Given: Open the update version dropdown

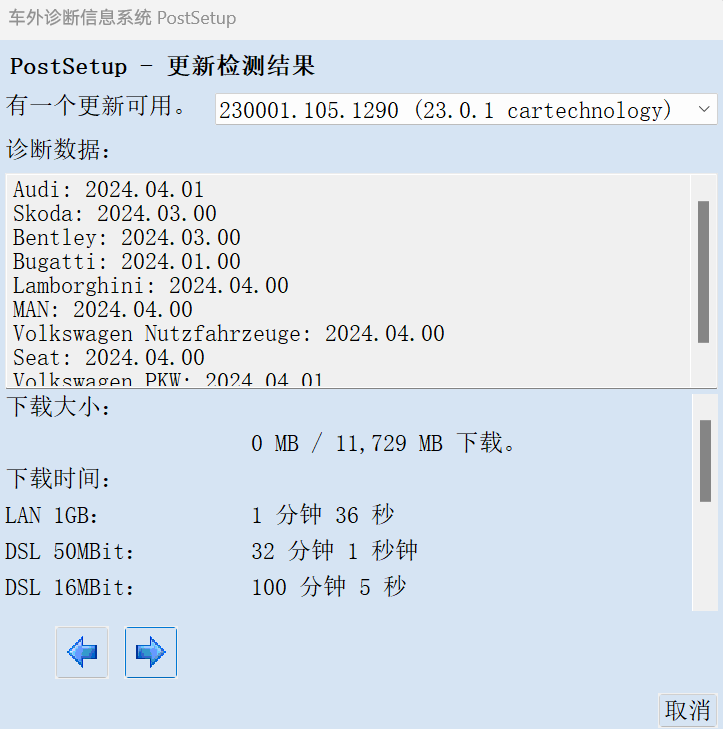Looking at the screenshot, I should (x=466, y=110).
